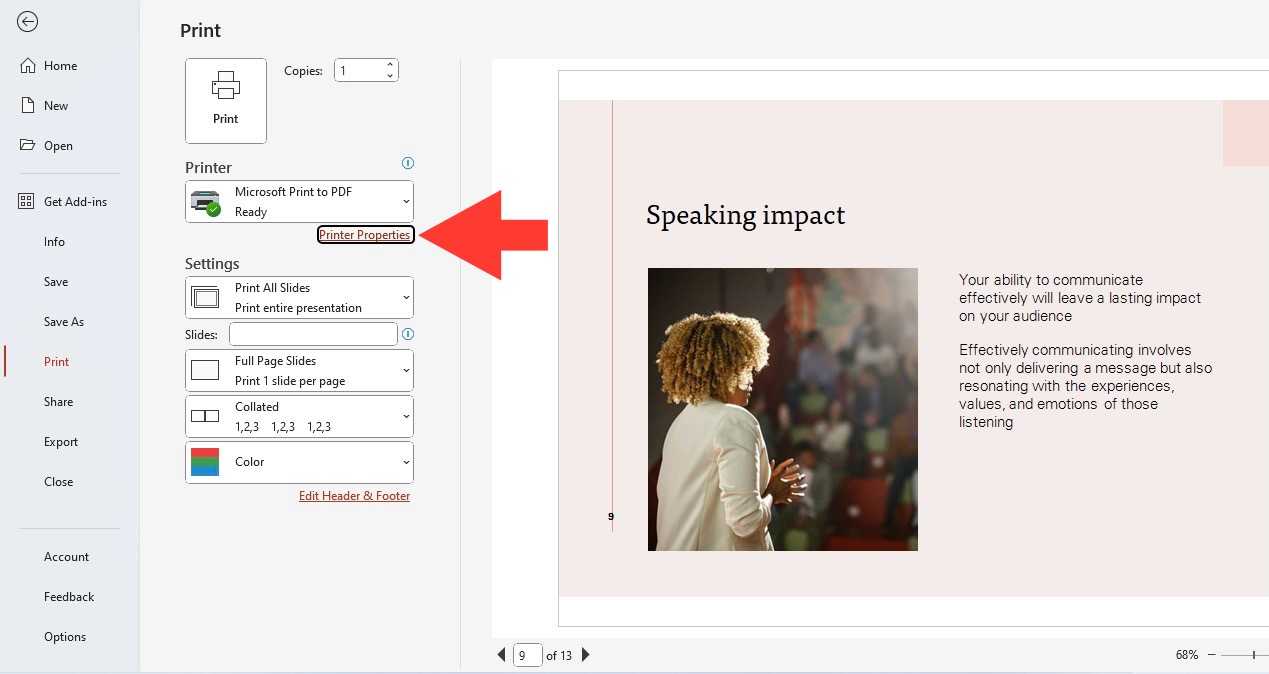Click the 'of 13' page count text
This screenshot has height=674, width=1269.
(559, 656)
